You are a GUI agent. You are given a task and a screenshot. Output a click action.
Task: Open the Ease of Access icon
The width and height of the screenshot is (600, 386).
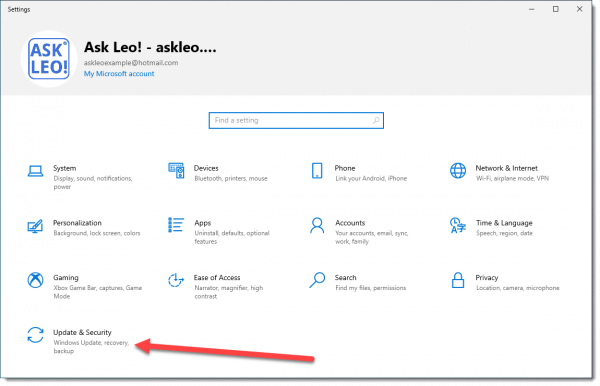tap(176, 280)
